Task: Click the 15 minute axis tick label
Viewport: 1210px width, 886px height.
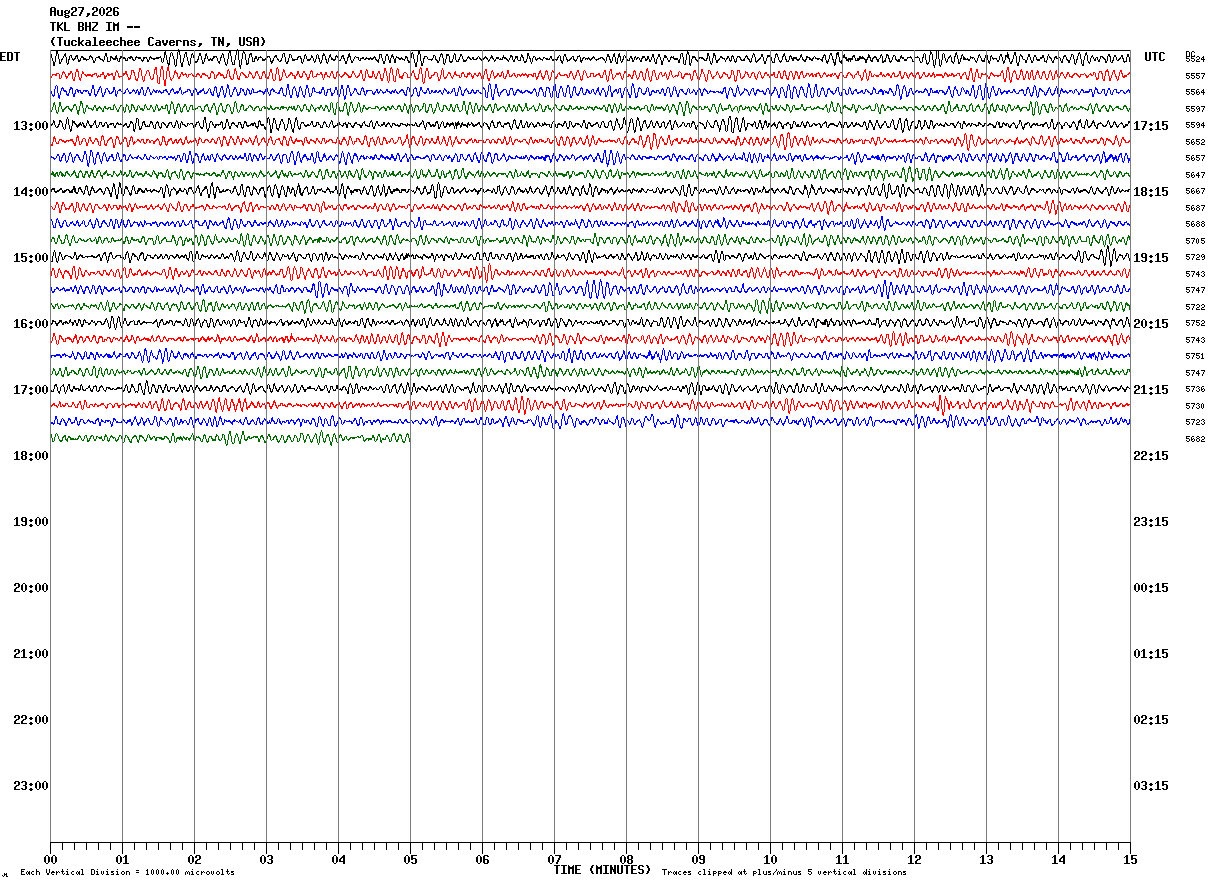Action: [1130, 859]
